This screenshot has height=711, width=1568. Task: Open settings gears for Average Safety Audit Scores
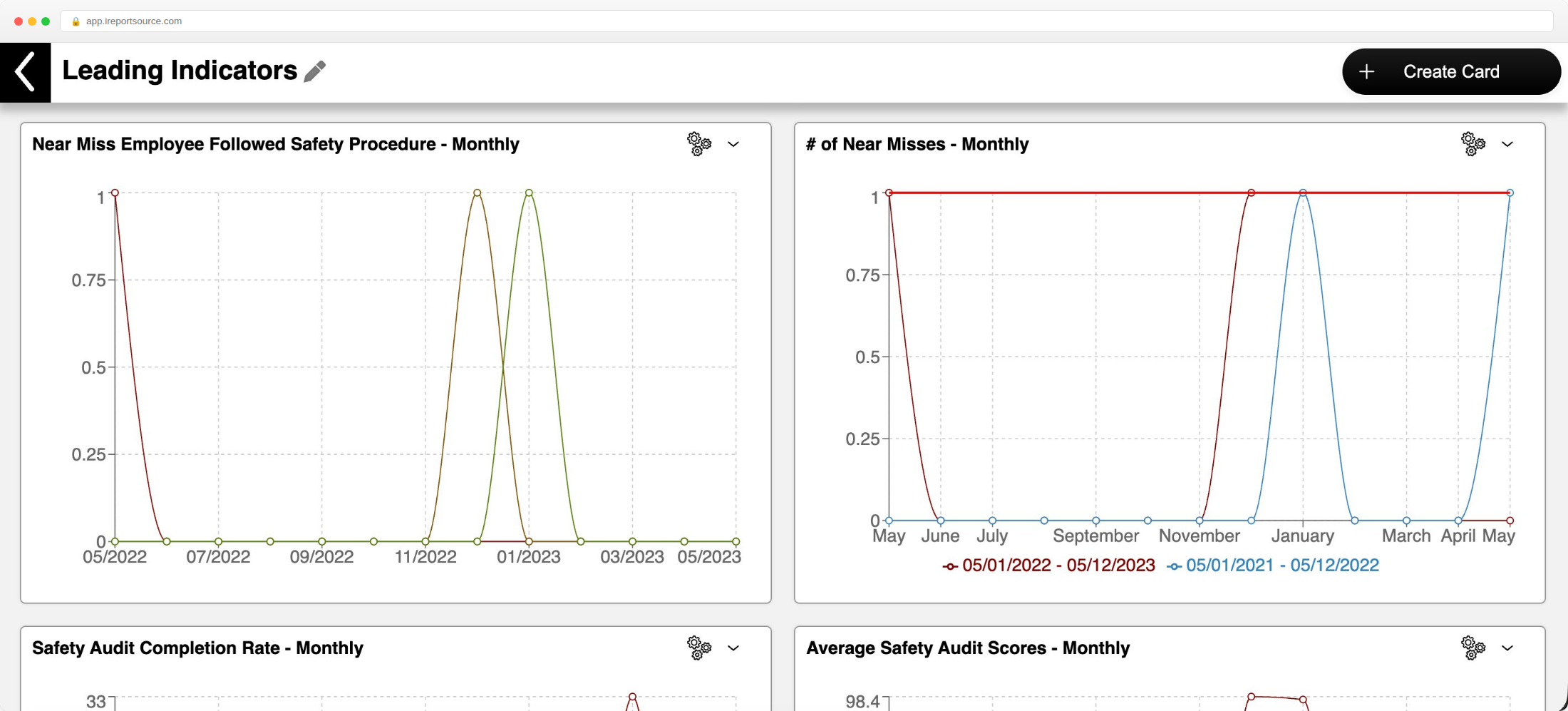tap(1472, 648)
